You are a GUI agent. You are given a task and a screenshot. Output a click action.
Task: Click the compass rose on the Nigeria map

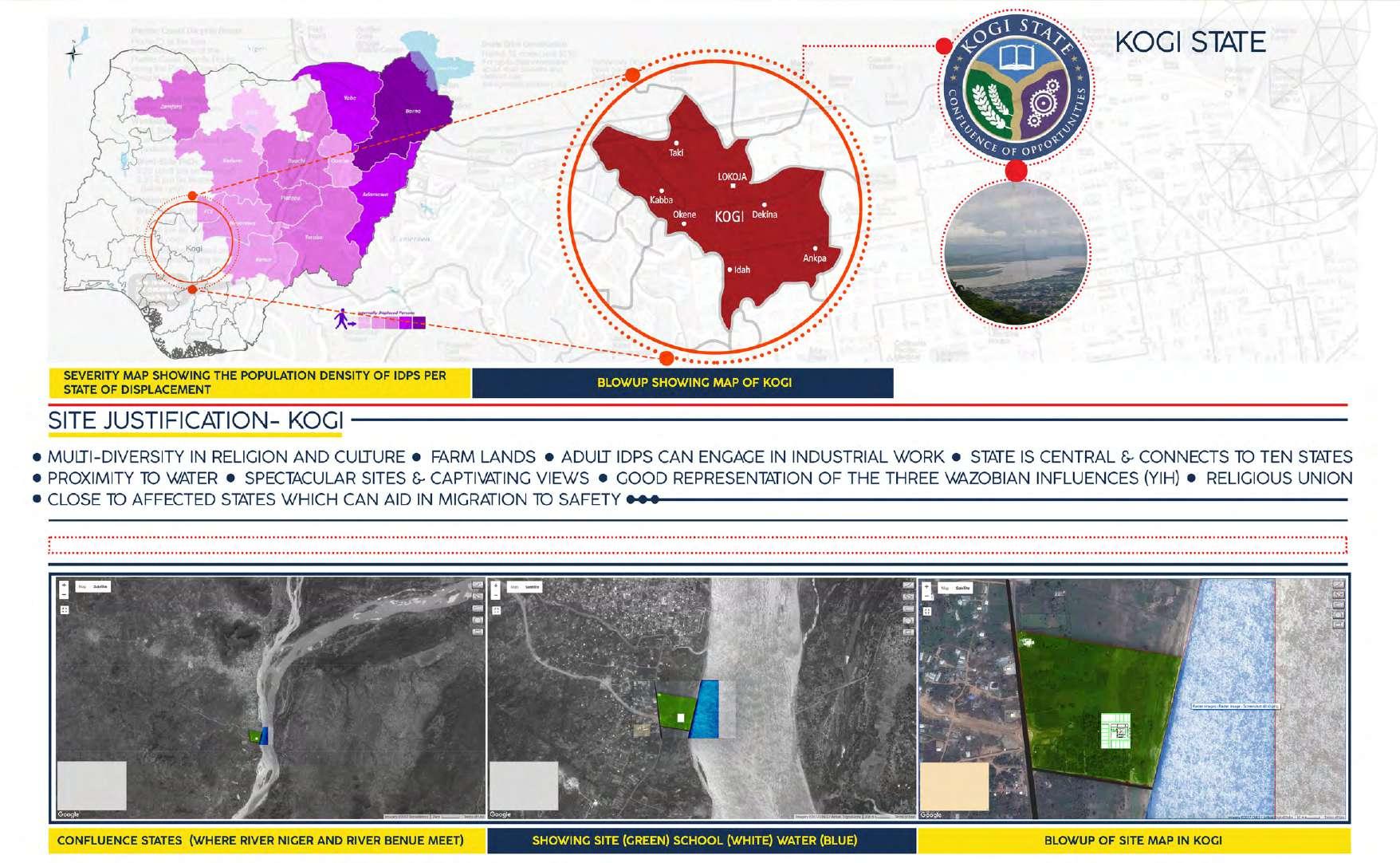pyautogui.click(x=73, y=53)
